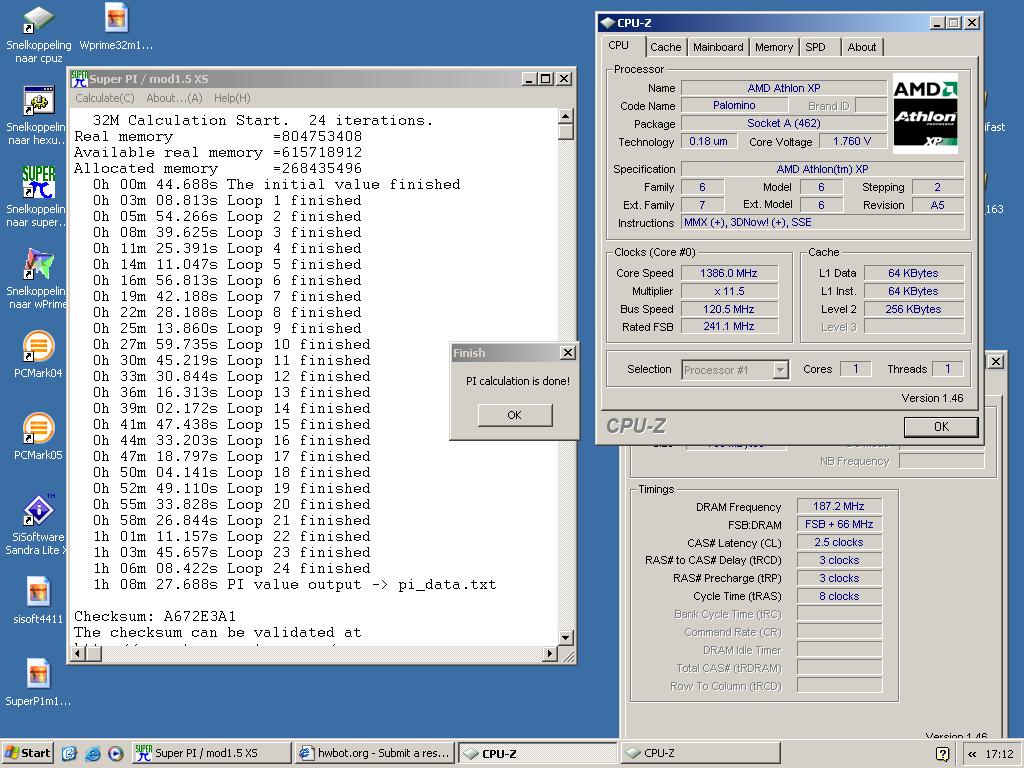Confirm the PI calculation is done dialog with OK
Screen dimensions: 1024x768
[x=515, y=415]
